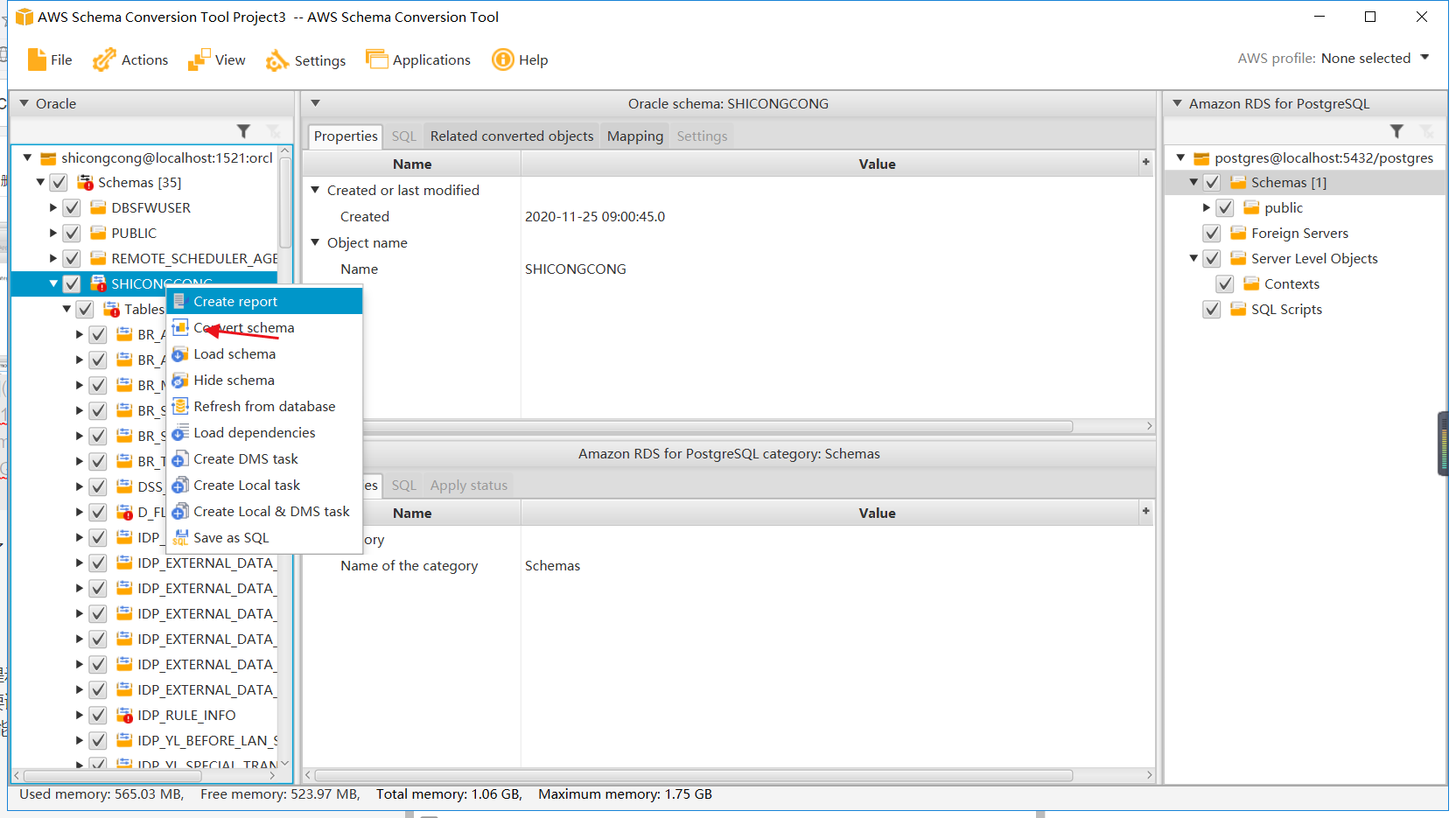
Task: Choose Create Local & DMS task
Action: pyautogui.click(x=264, y=511)
